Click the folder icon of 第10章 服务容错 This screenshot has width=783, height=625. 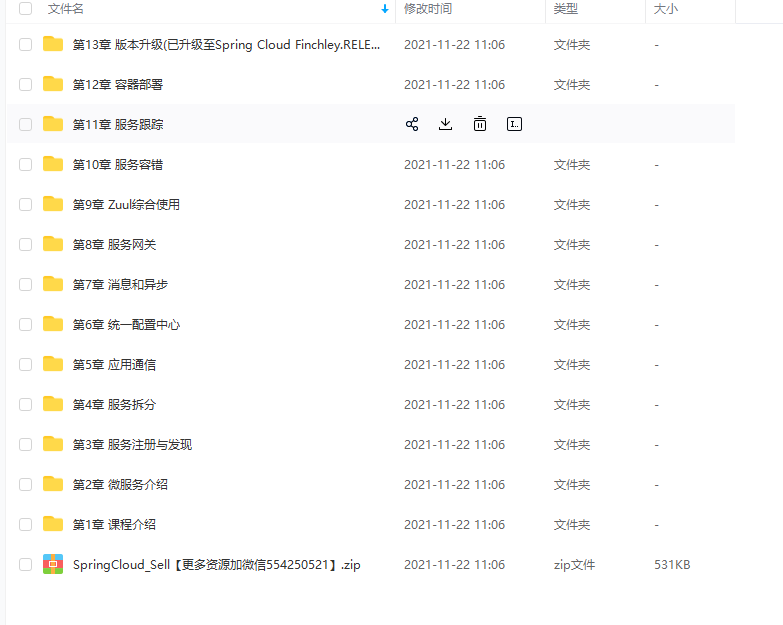pyautogui.click(x=53, y=164)
